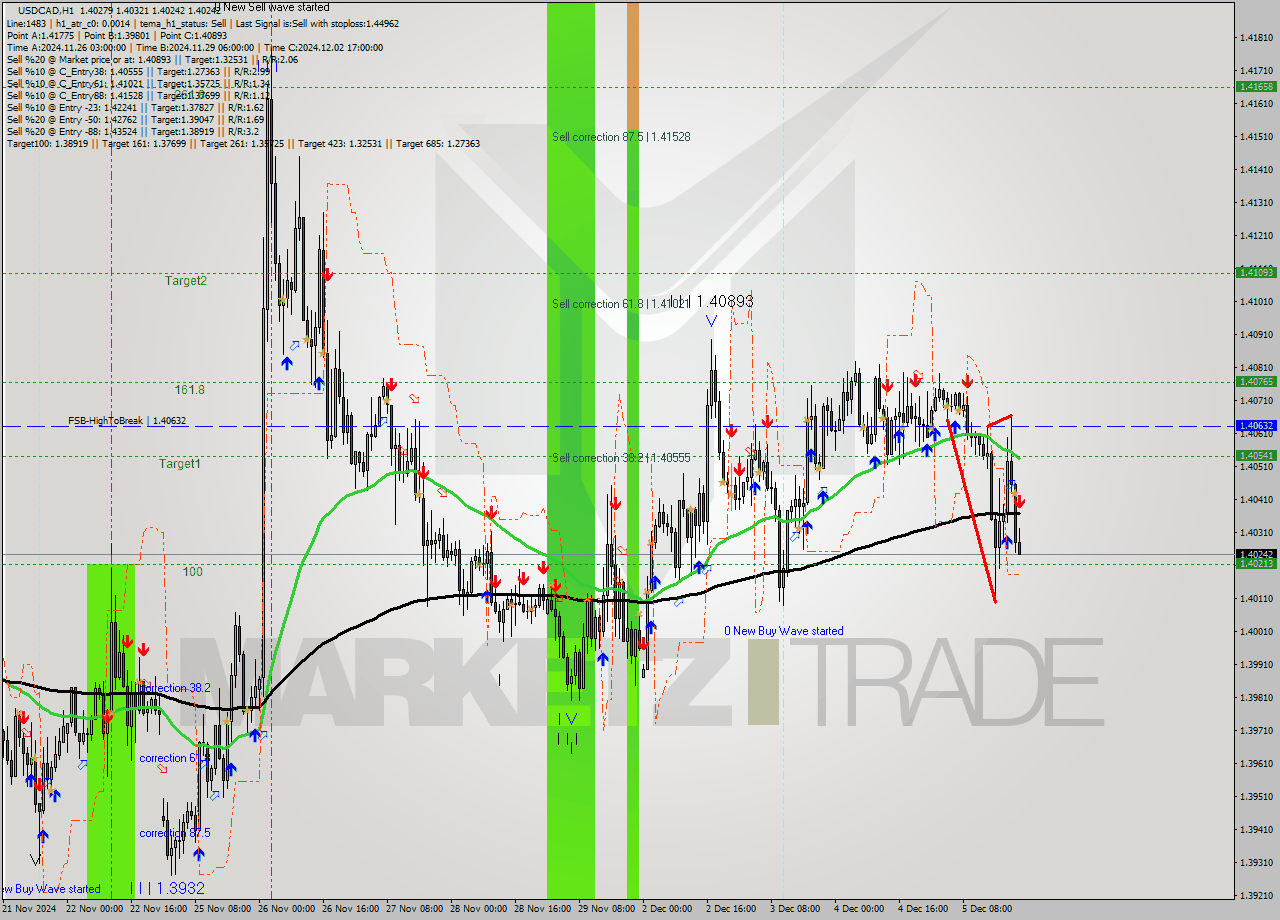
Task: Click the 'Line:1483' status text line
Action: point(203,23)
